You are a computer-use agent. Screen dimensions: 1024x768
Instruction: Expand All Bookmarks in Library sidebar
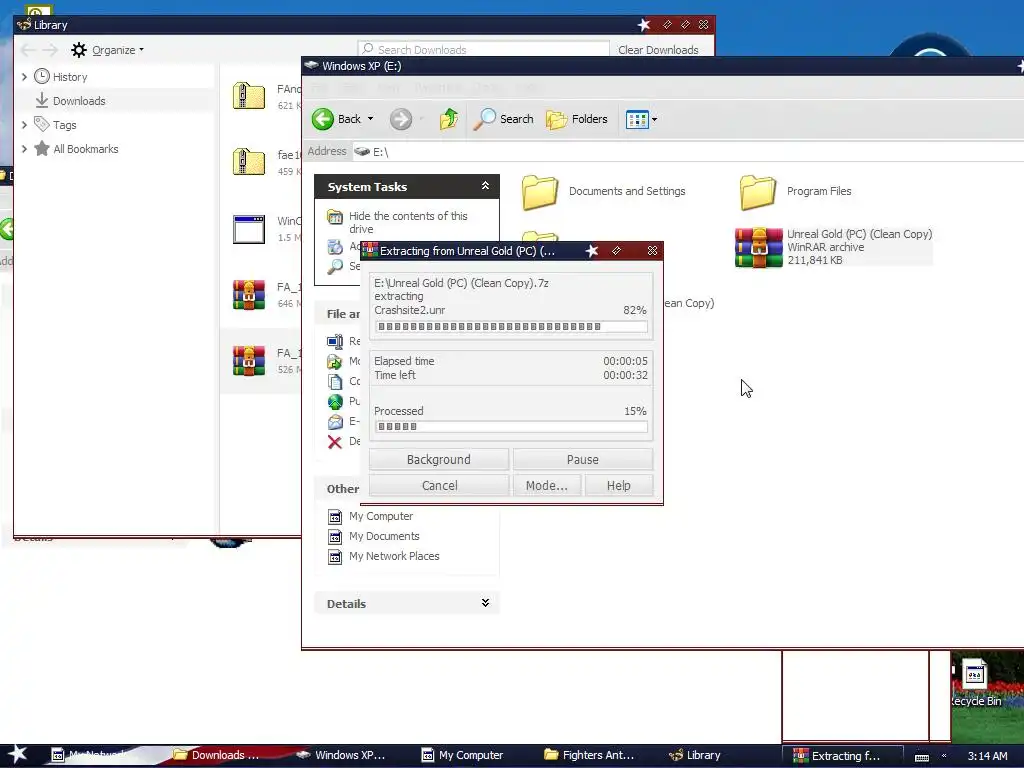click(x=24, y=149)
